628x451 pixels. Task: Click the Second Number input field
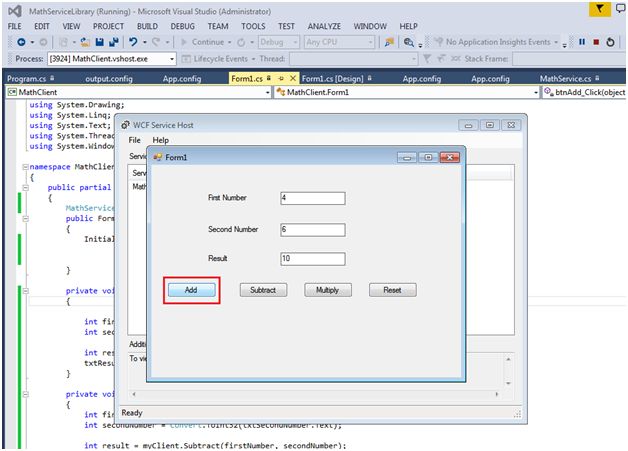pyautogui.click(x=313, y=230)
